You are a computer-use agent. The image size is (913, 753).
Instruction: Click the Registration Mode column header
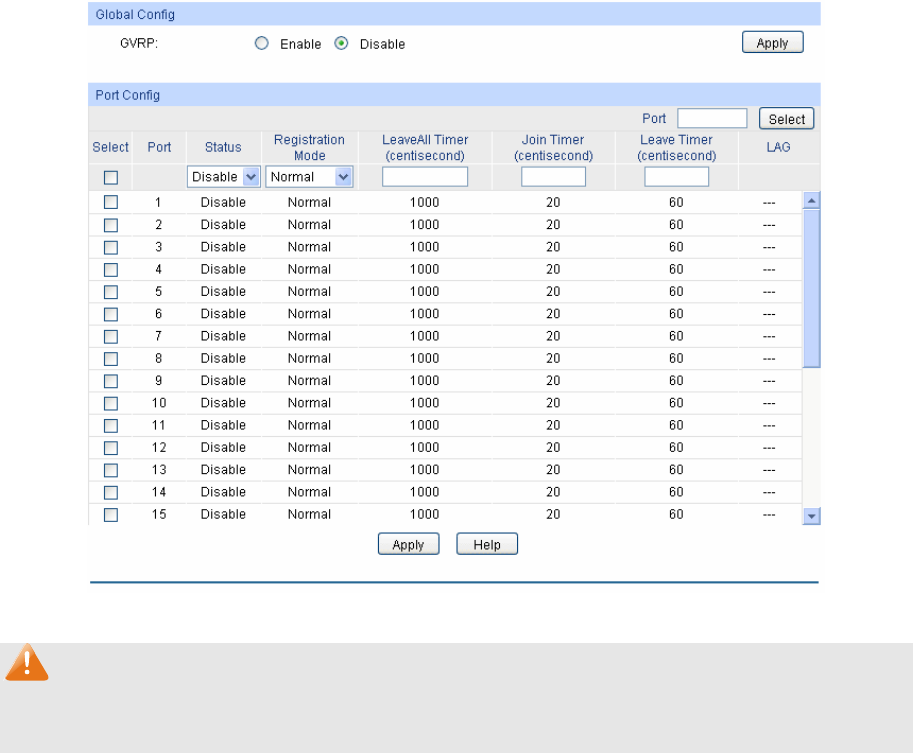(x=309, y=147)
